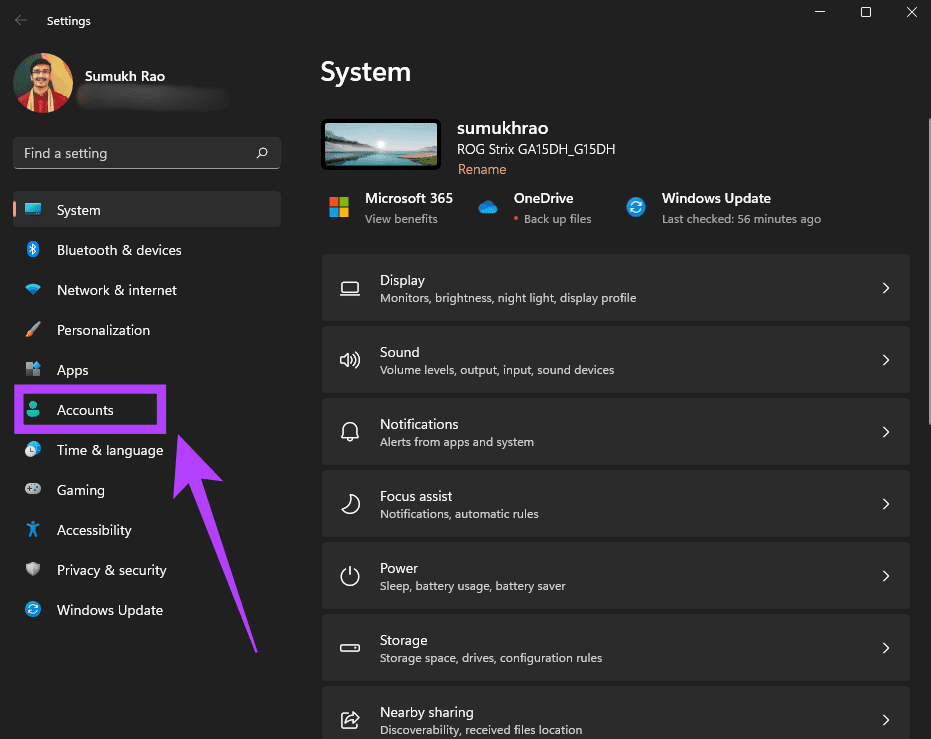Open Focus assist settings row
The width and height of the screenshot is (931, 739).
tap(615, 504)
